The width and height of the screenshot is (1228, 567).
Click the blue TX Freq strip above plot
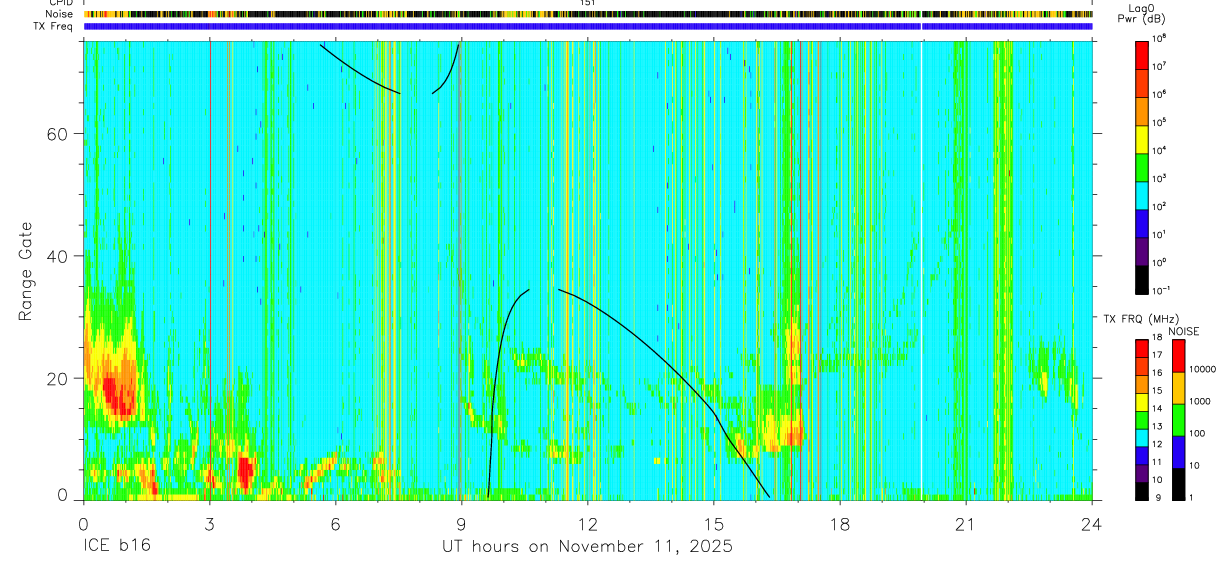(x=588, y=26)
